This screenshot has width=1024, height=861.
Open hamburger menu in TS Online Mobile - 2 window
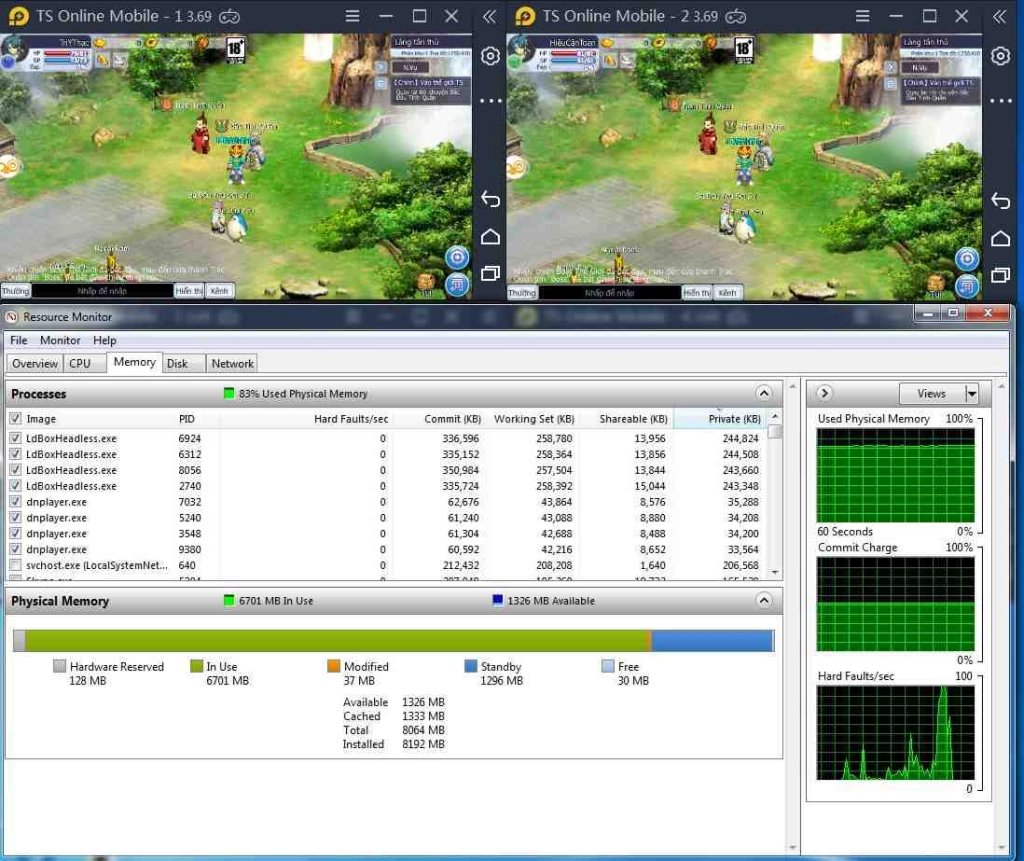[862, 16]
